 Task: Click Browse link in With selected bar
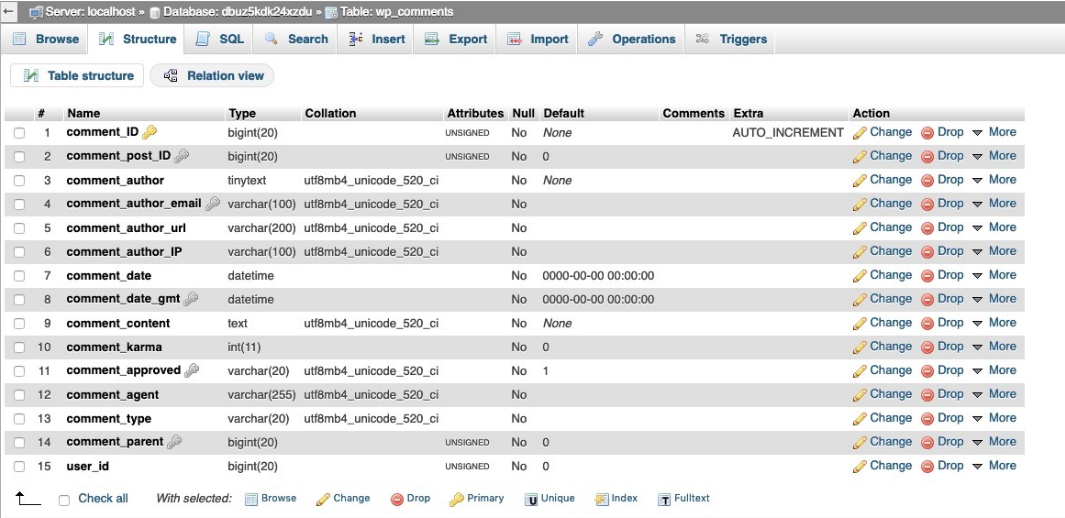pos(270,499)
